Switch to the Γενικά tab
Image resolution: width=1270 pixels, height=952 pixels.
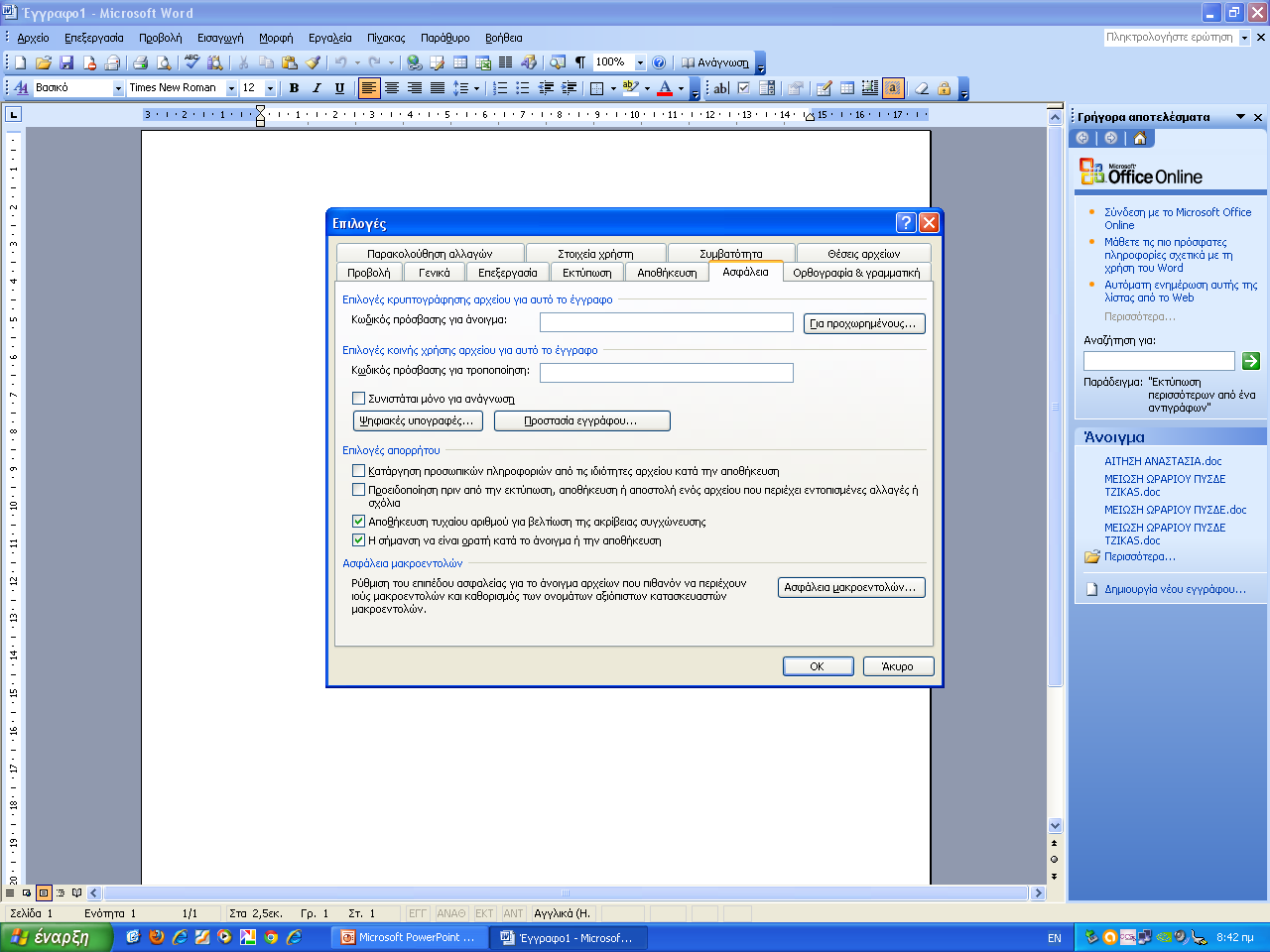click(x=434, y=273)
